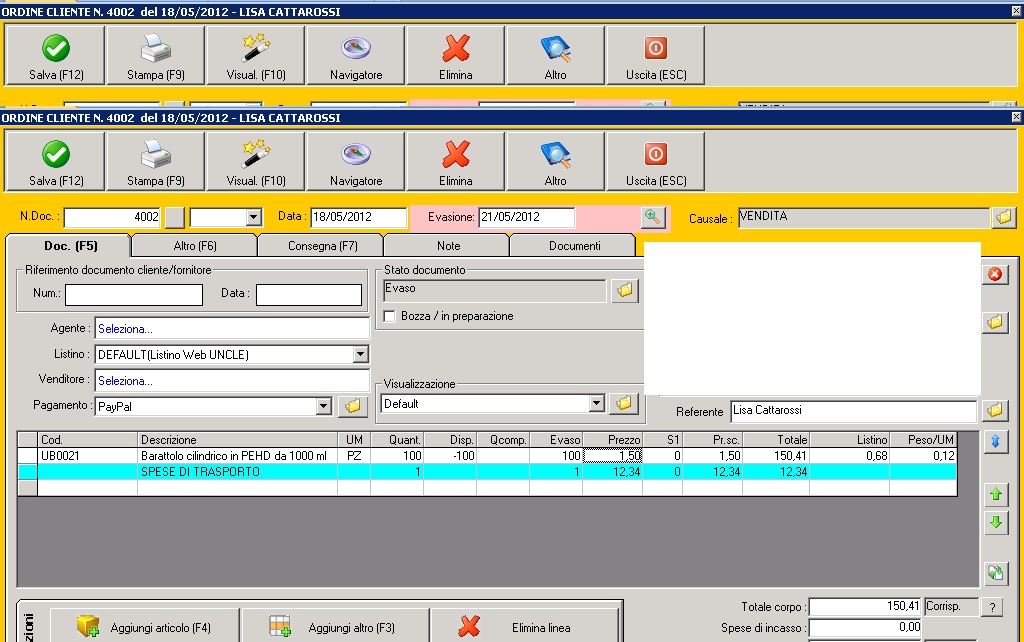Expand the Listino dropdown
The width and height of the screenshot is (1024, 642).
pyautogui.click(x=360, y=354)
